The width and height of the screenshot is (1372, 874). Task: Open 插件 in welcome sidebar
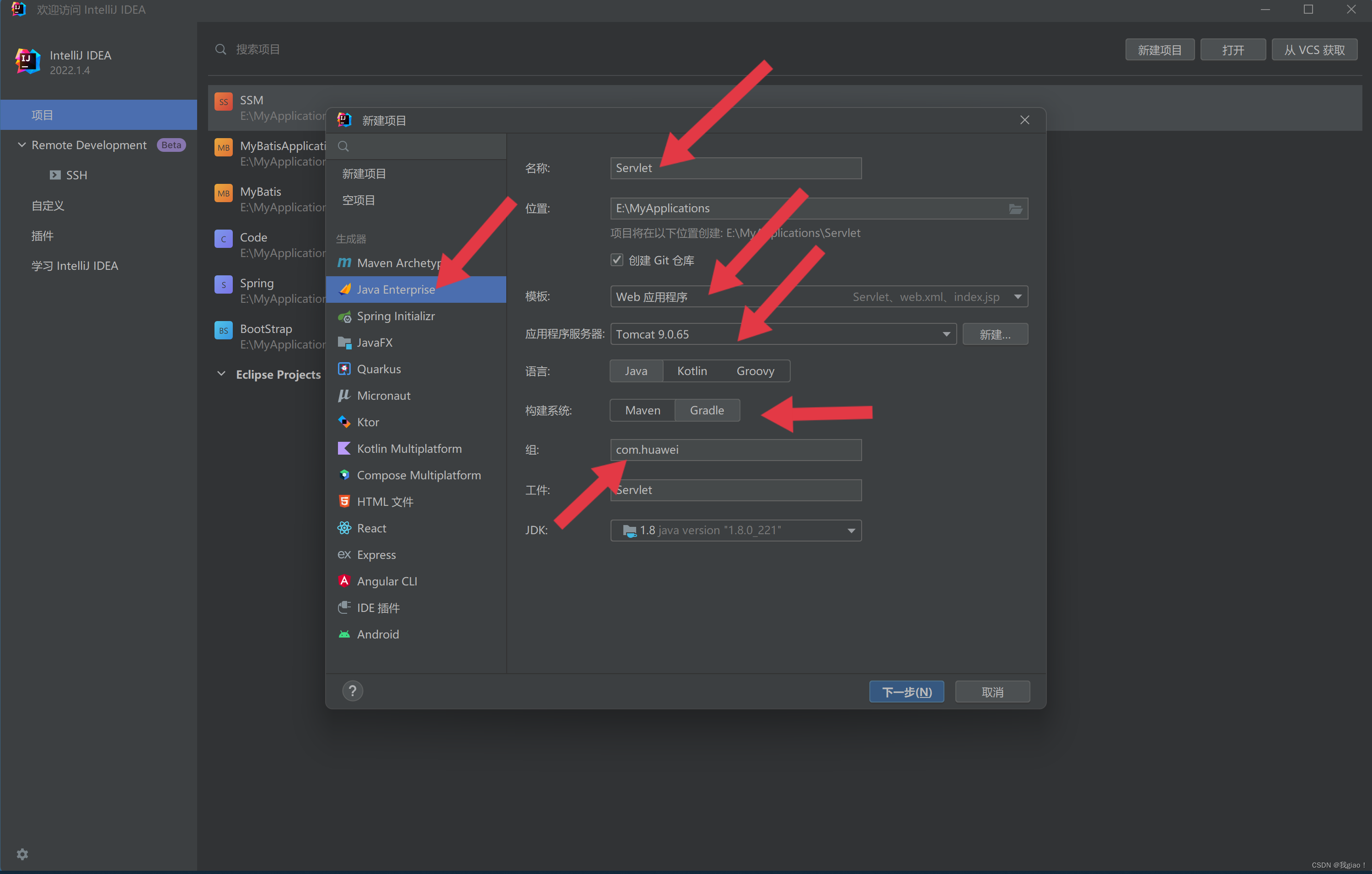(42, 236)
